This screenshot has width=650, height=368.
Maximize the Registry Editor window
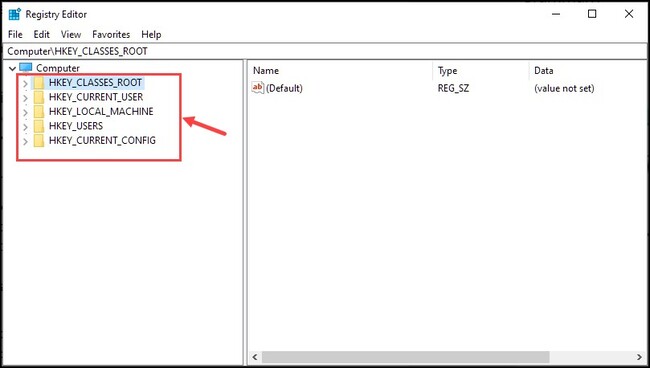click(x=592, y=14)
